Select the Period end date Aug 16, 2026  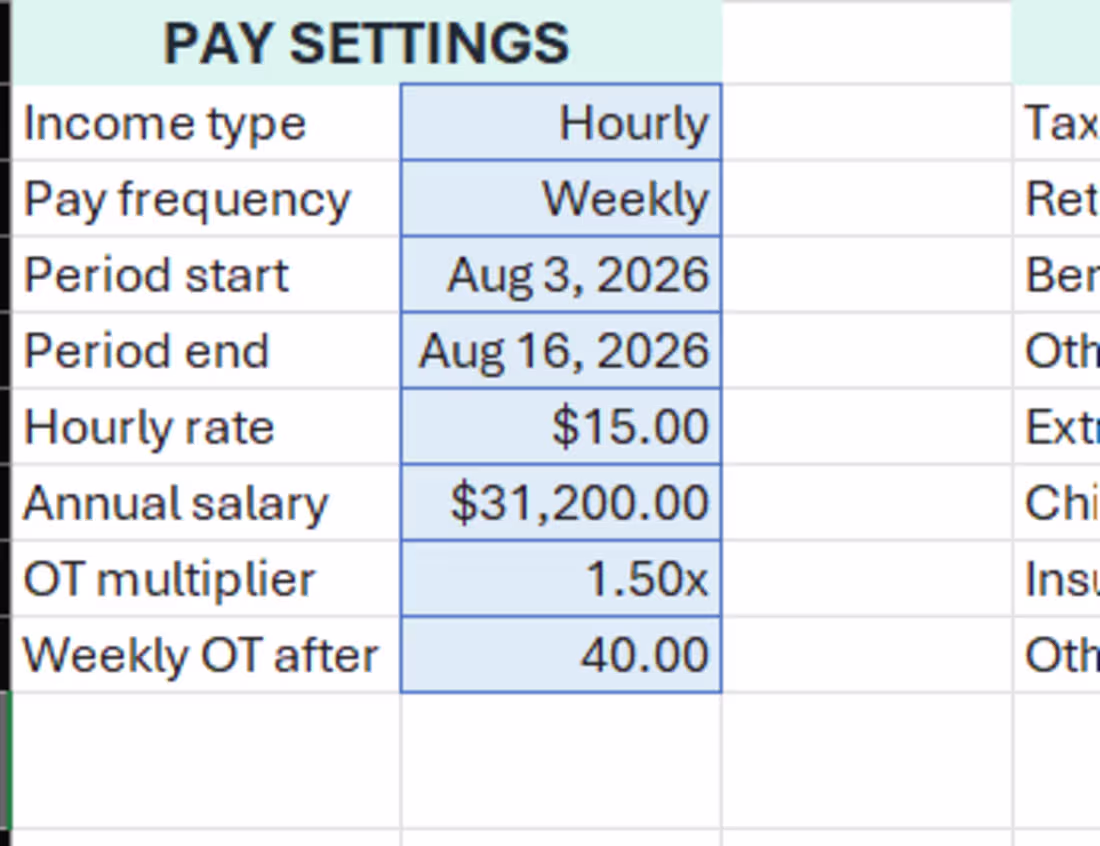561,350
